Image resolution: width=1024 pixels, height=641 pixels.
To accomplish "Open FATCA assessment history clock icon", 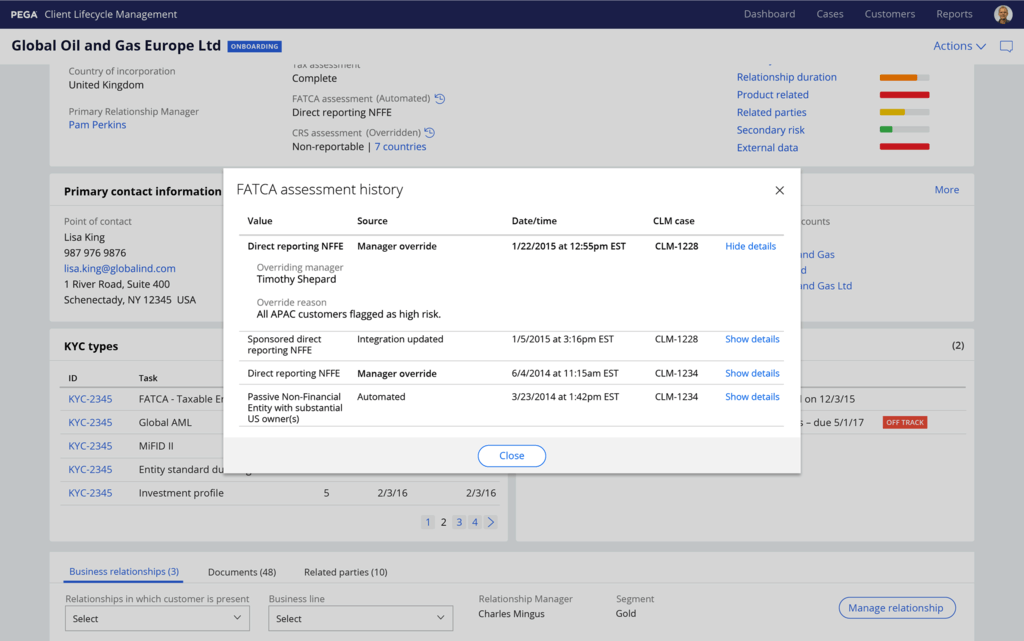I will click(x=440, y=99).
